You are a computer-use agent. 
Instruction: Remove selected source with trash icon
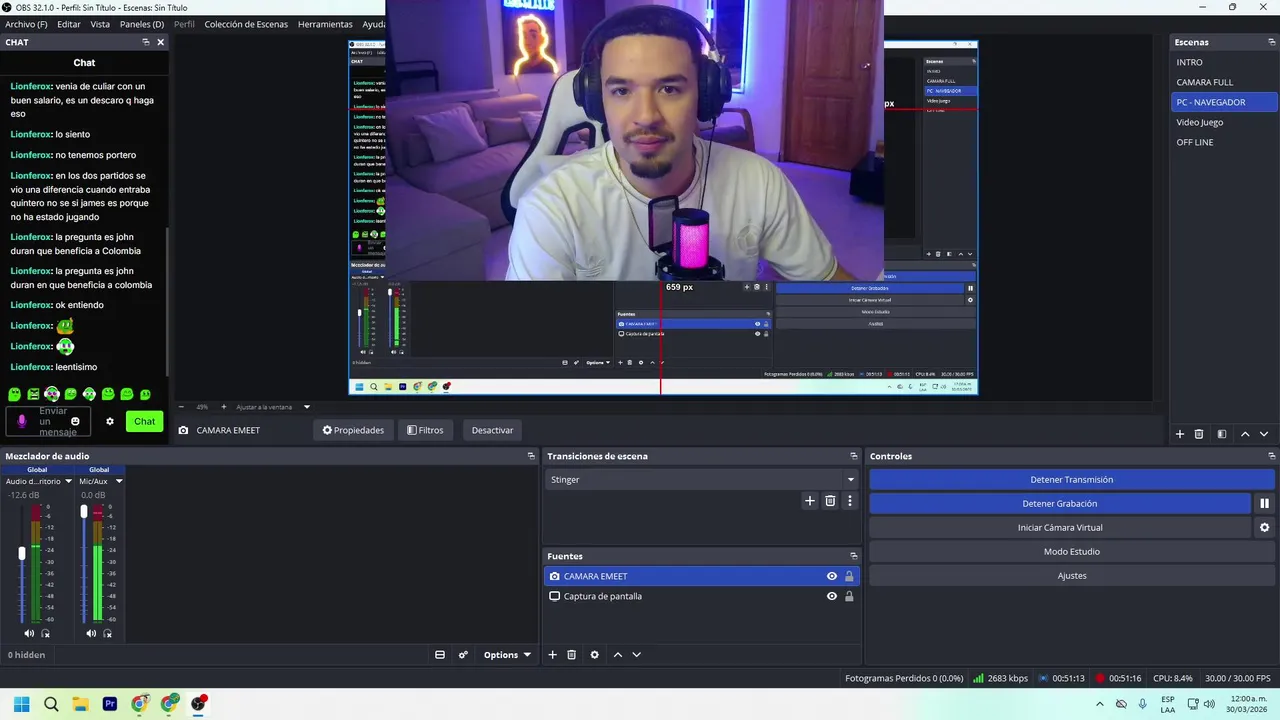572,655
